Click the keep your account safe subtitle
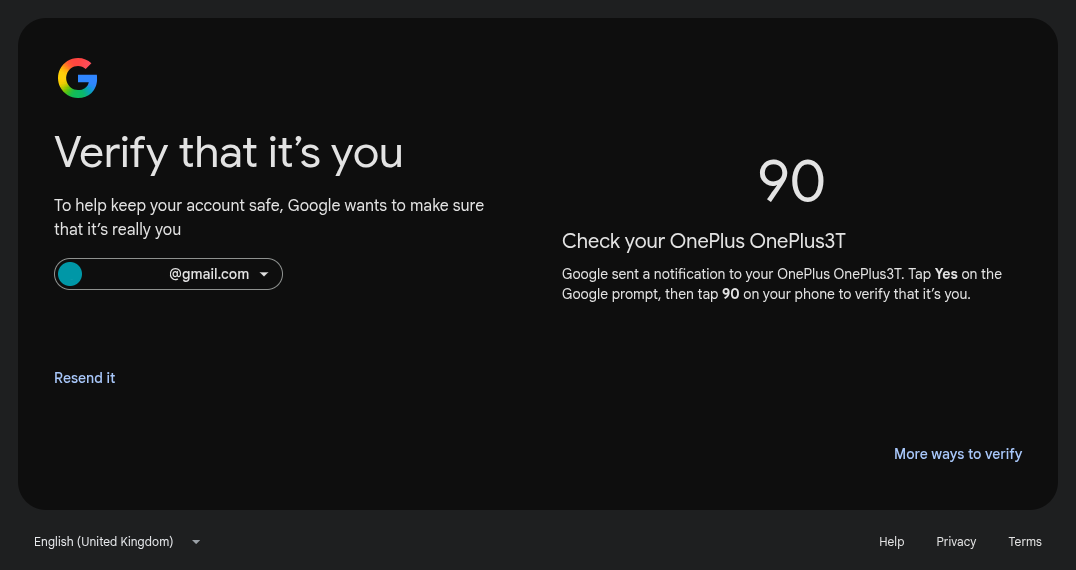1076x570 pixels. [269, 206]
